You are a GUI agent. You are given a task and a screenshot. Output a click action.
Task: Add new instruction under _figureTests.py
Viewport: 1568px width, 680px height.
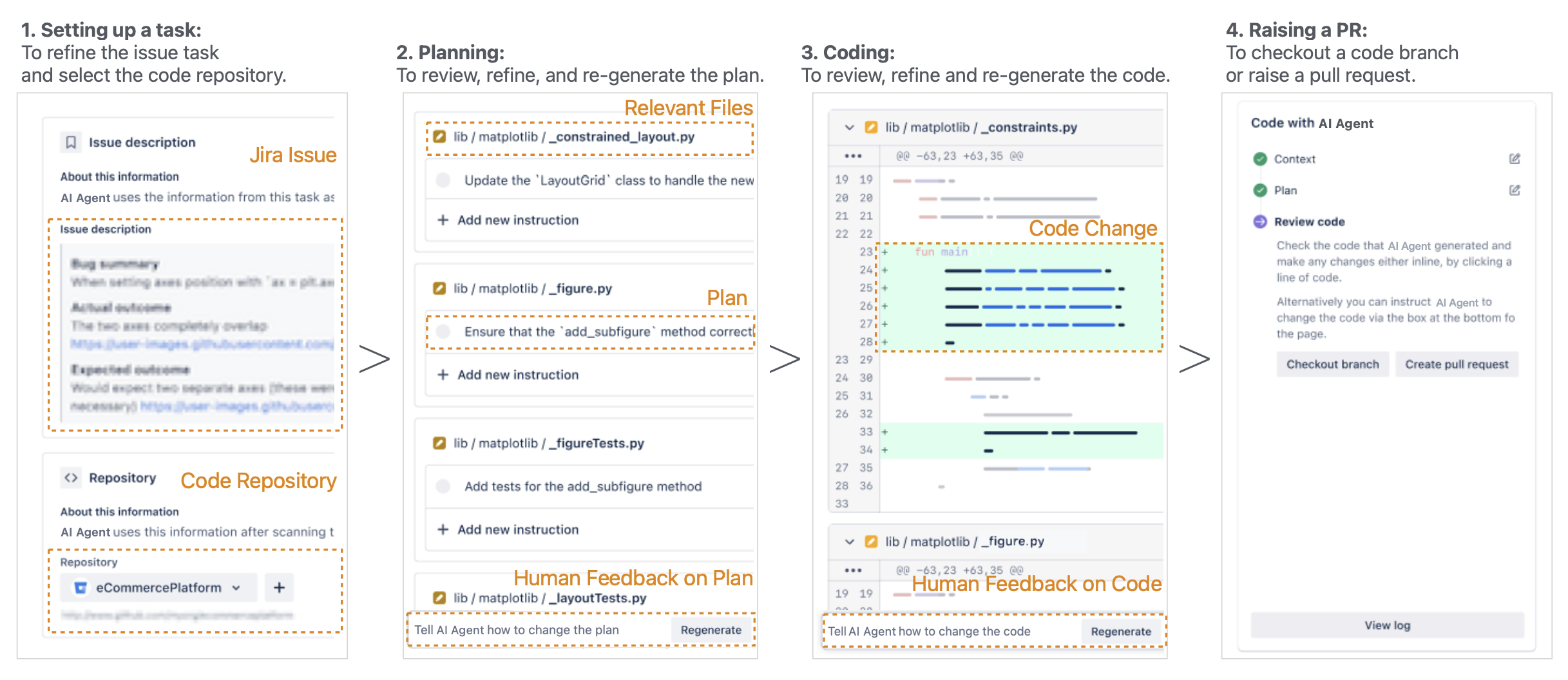click(508, 529)
